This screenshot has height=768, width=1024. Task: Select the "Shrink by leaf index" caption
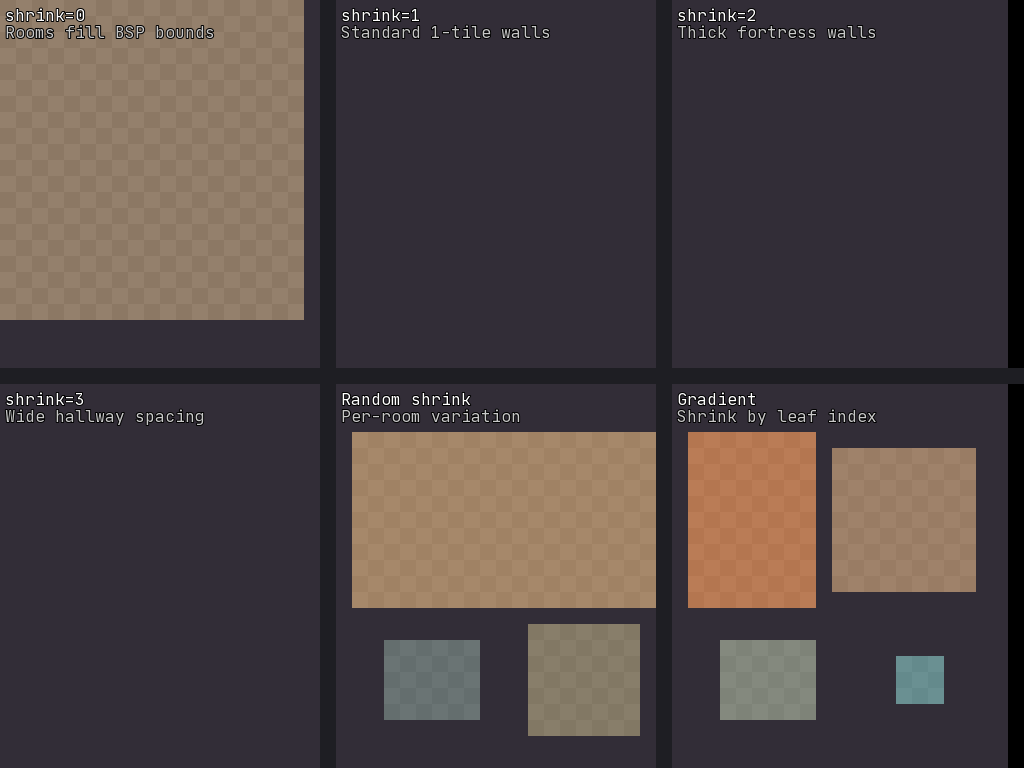click(776, 417)
